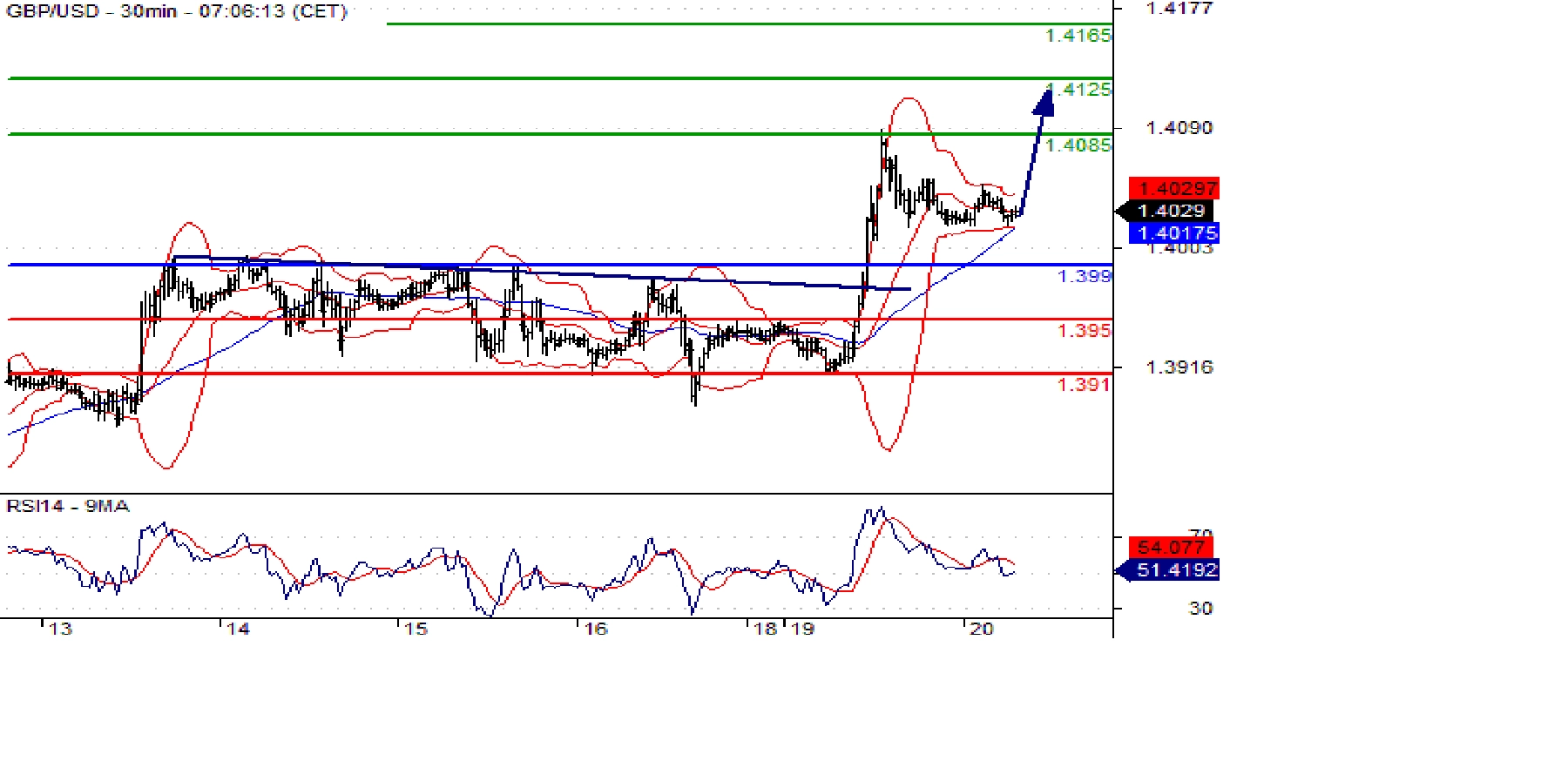
Task: Select the RSI14 - 9MA indicator label
Action: click(68, 506)
